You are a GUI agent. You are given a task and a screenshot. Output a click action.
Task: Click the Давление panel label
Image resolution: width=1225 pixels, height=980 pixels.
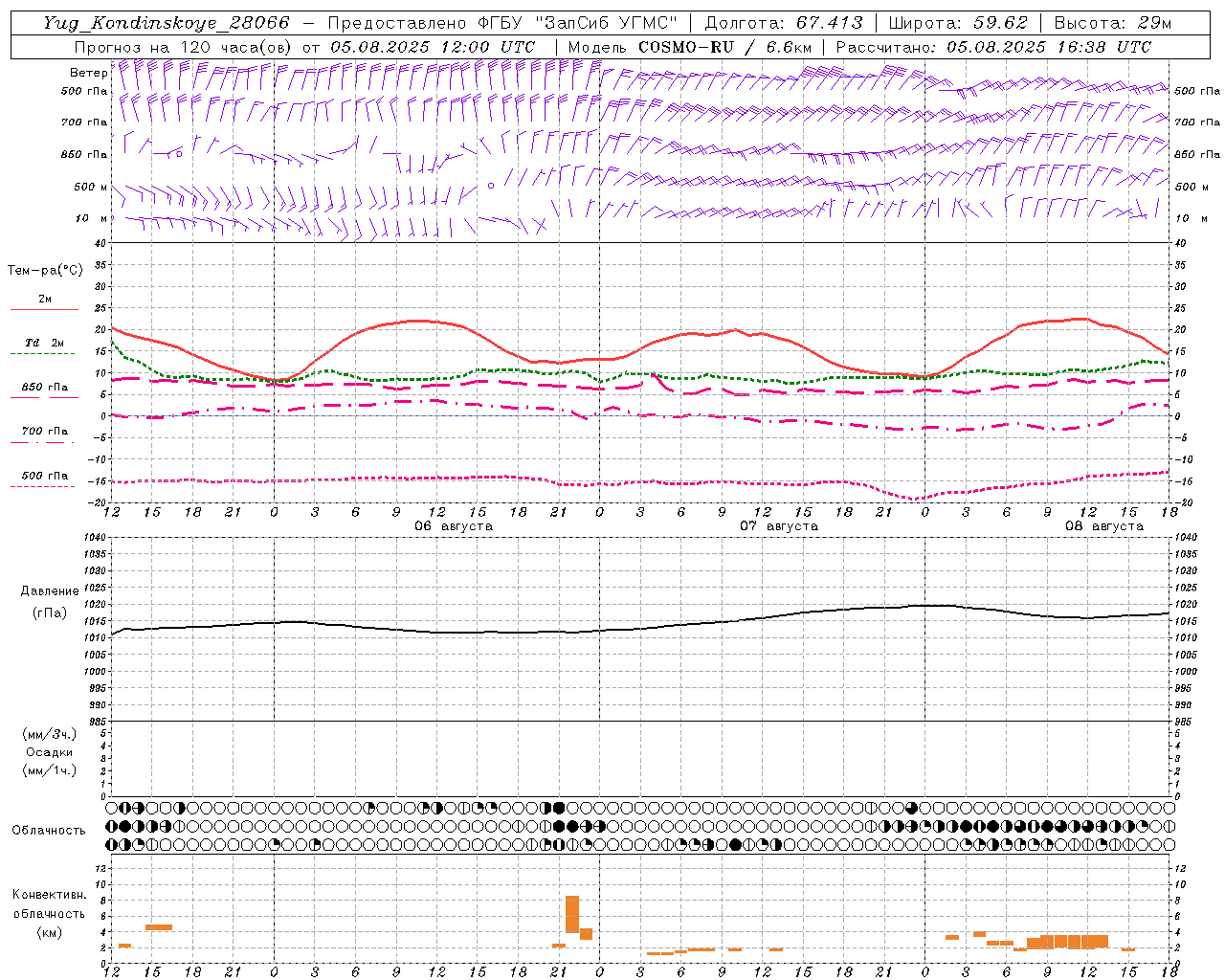[x=50, y=591]
